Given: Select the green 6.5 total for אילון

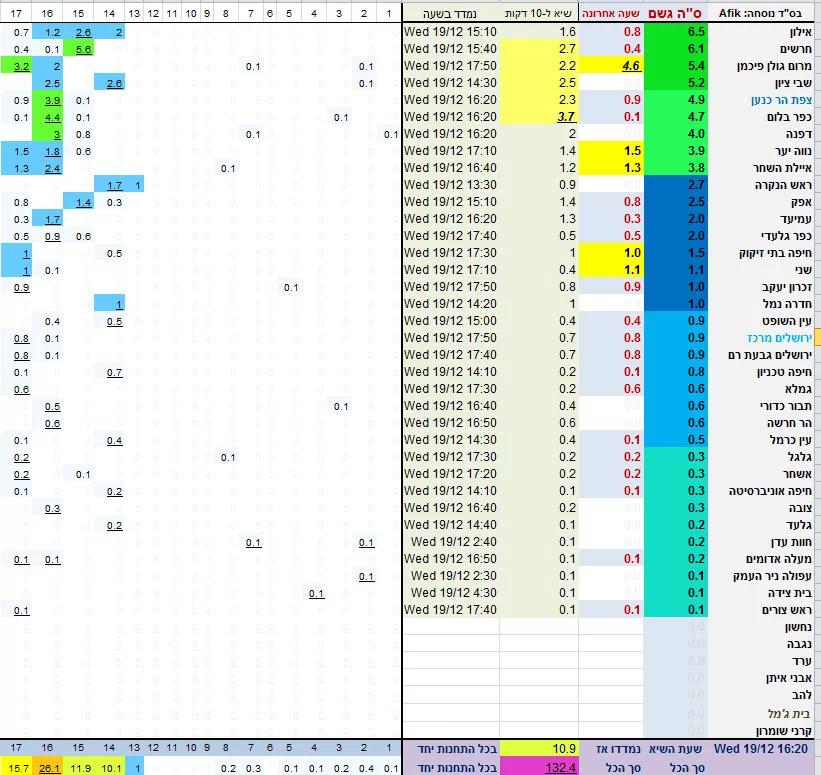Looking at the screenshot, I should 675,32.
